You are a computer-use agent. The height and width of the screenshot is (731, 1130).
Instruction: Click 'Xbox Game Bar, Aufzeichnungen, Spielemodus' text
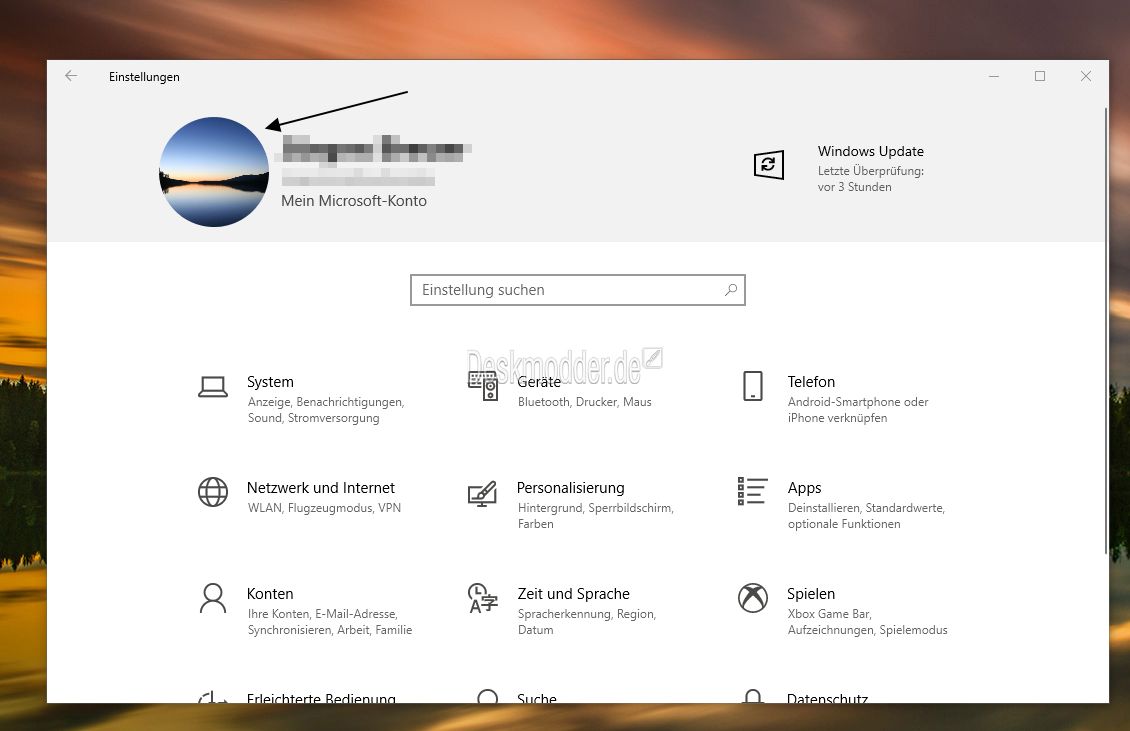(868, 622)
